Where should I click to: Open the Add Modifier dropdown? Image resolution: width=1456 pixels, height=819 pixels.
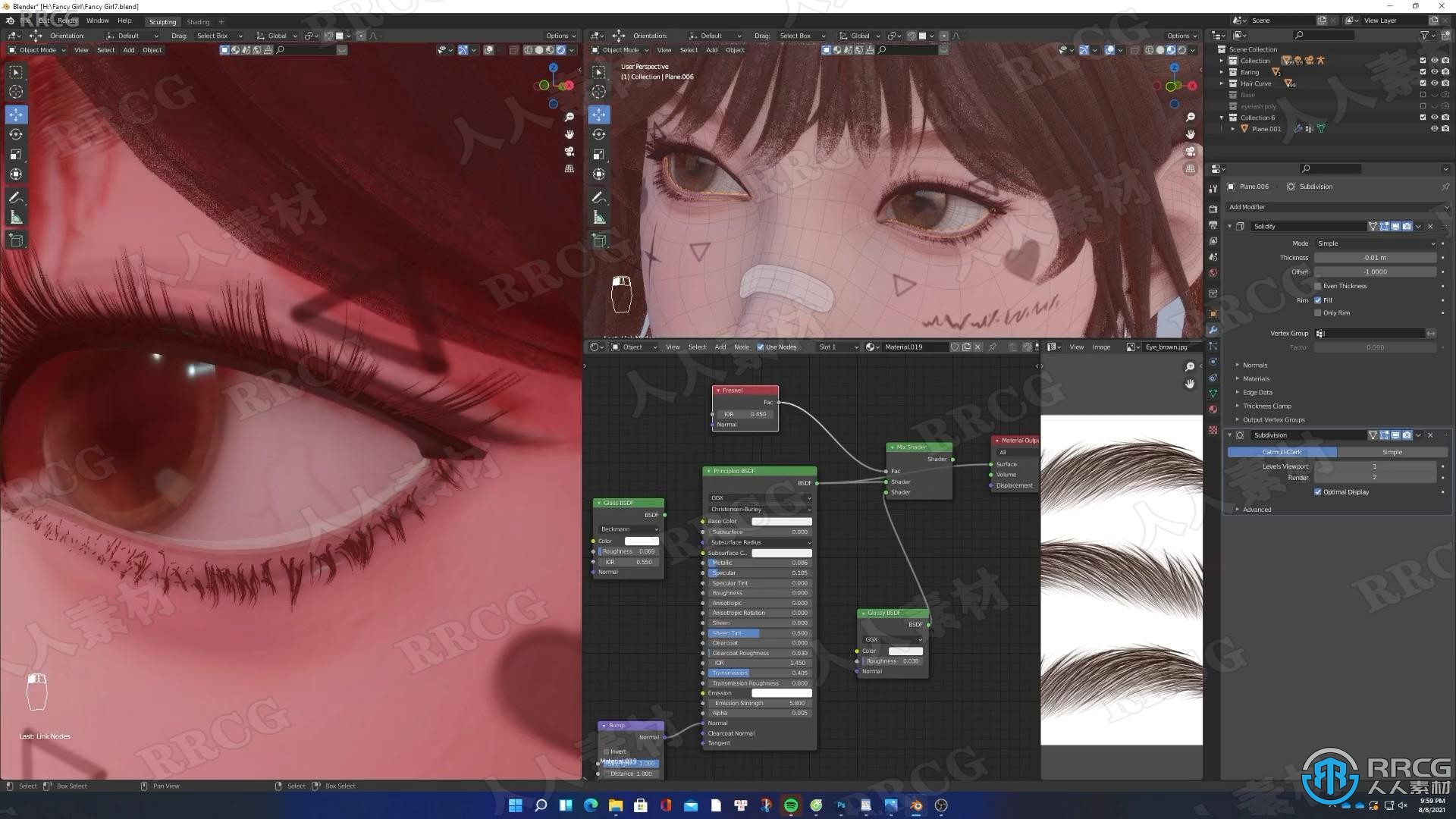[1338, 207]
